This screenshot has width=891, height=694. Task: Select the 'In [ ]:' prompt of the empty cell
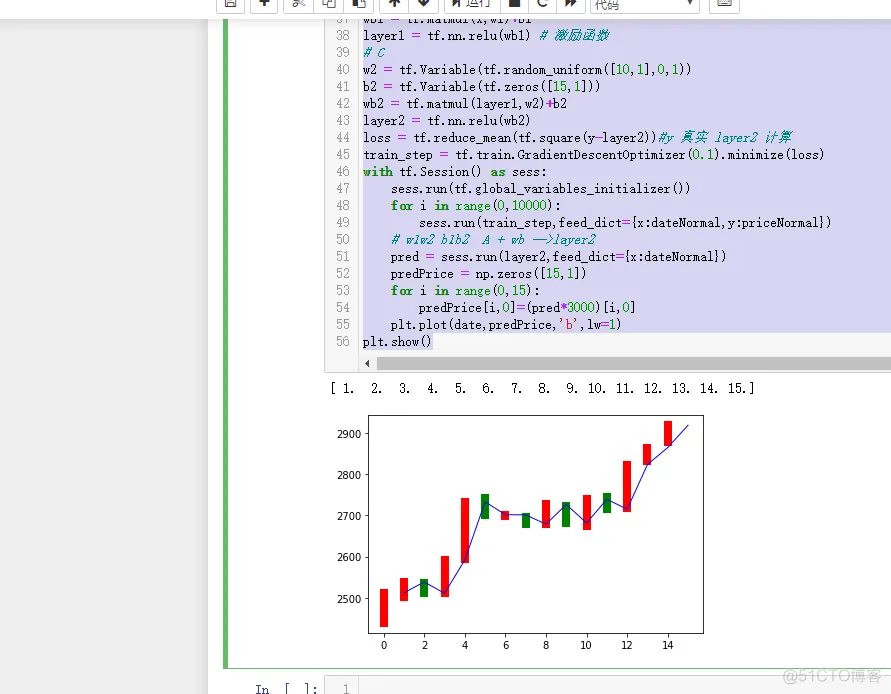point(286,688)
